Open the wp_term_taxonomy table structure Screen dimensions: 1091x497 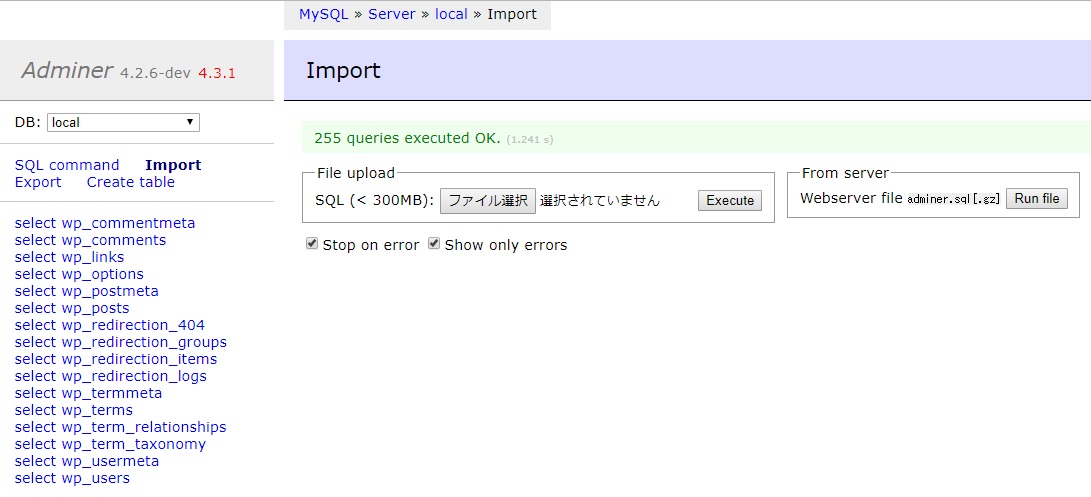134,444
